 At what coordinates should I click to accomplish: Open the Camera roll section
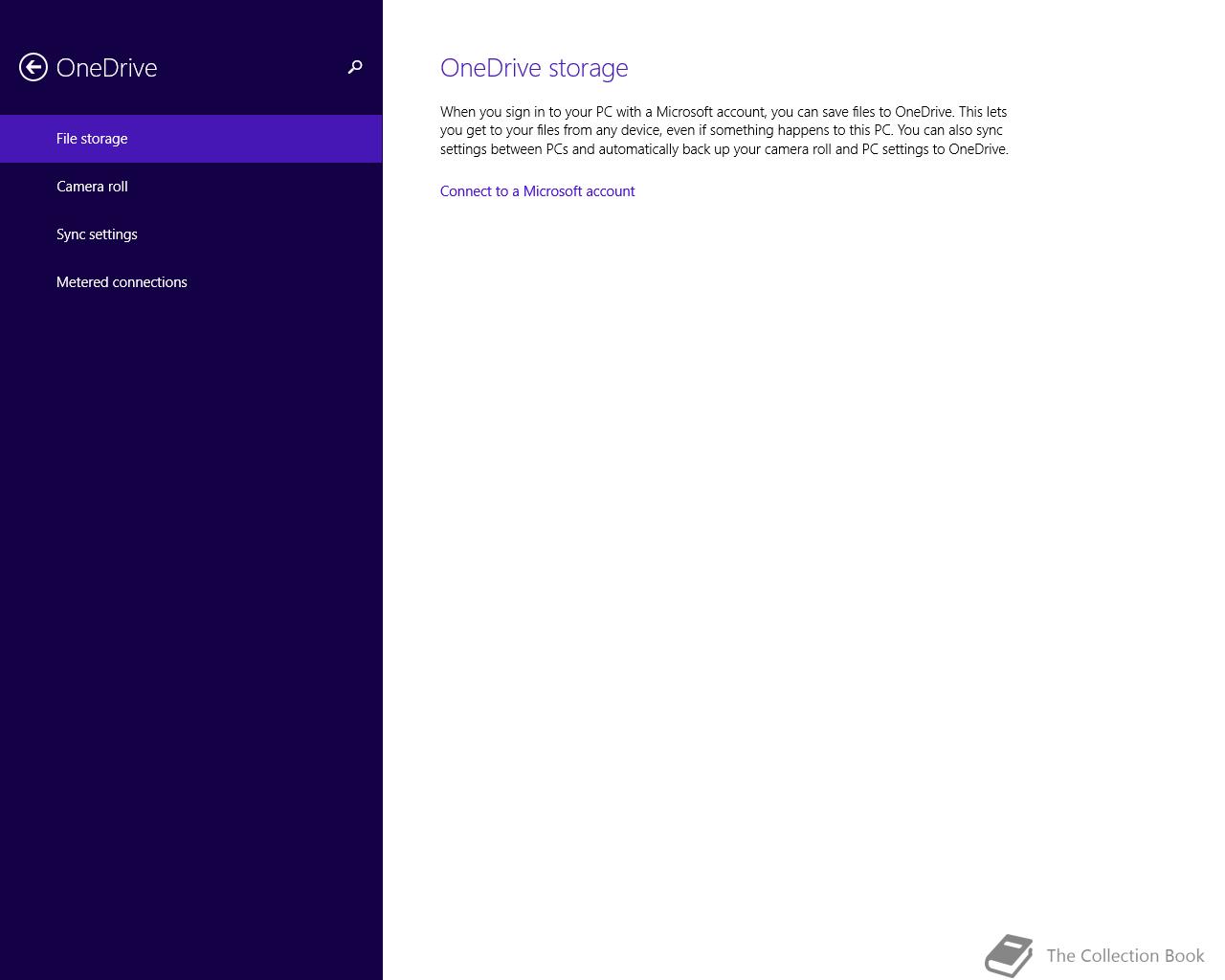coord(191,187)
